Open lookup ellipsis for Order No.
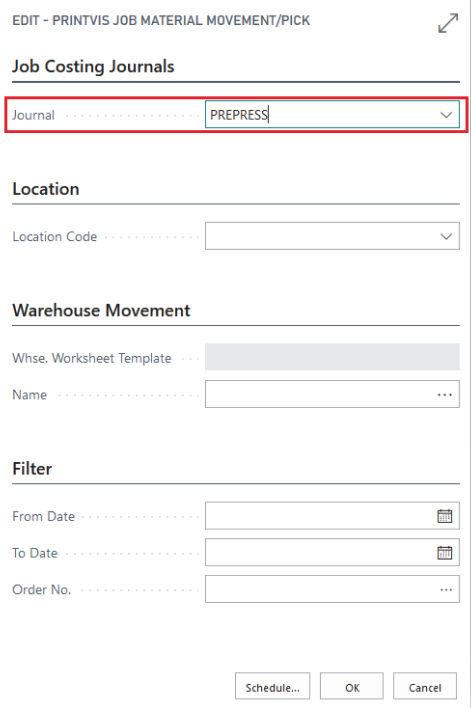This screenshot has width=471, height=708. (446, 589)
